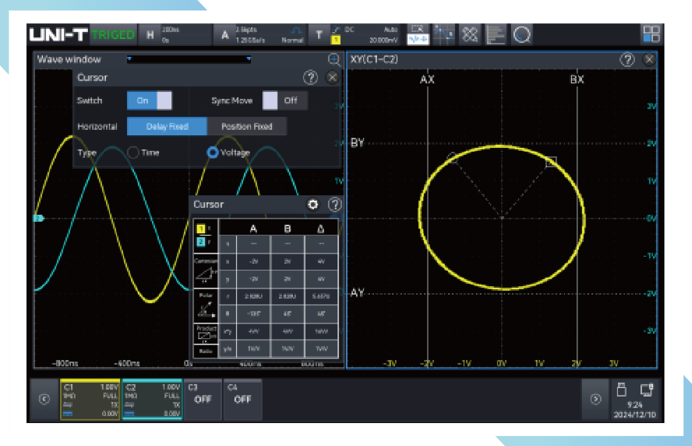Open the C2 channel settings tab
The image size is (692, 446).
[152, 399]
